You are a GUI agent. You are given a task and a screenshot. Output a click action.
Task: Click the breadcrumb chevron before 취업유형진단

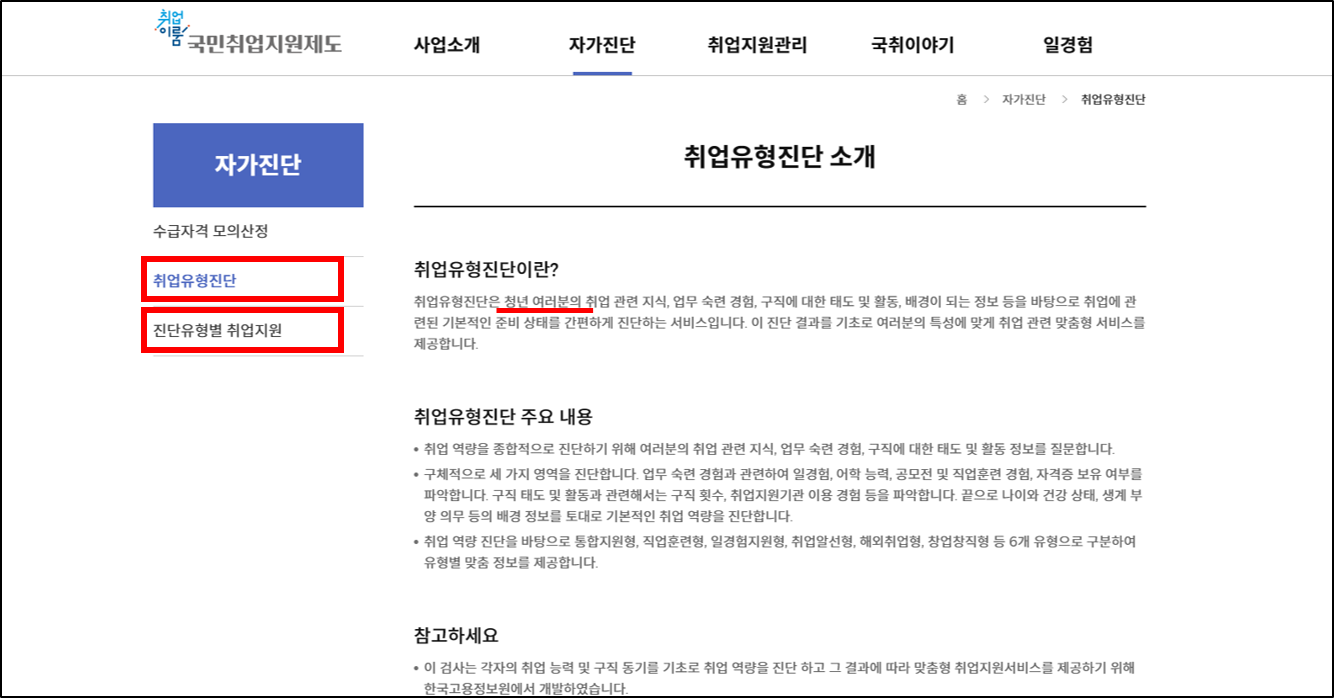pos(1065,99)
